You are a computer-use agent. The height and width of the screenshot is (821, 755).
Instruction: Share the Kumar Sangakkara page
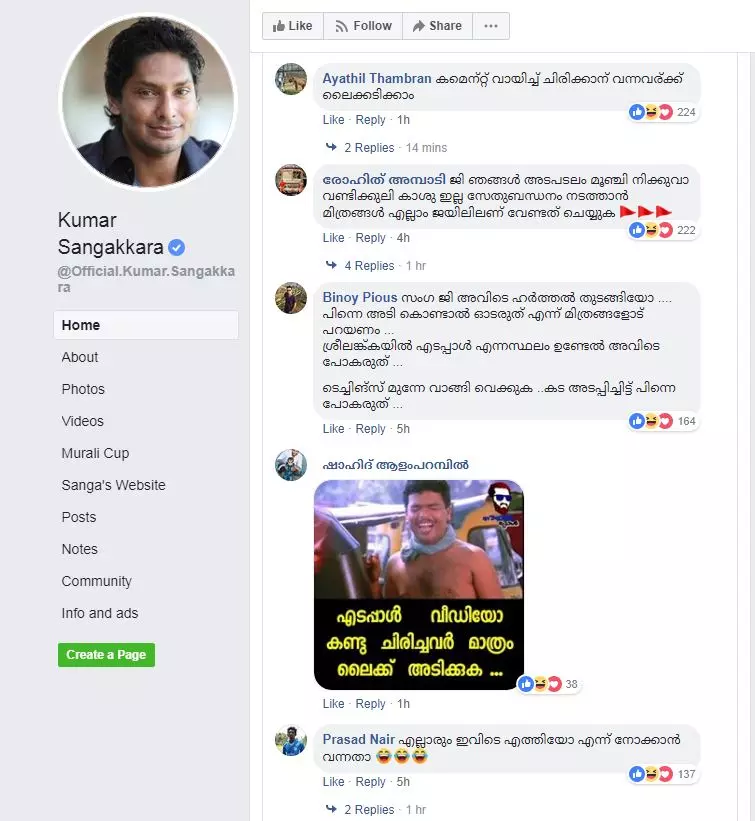tap(437, 26)
